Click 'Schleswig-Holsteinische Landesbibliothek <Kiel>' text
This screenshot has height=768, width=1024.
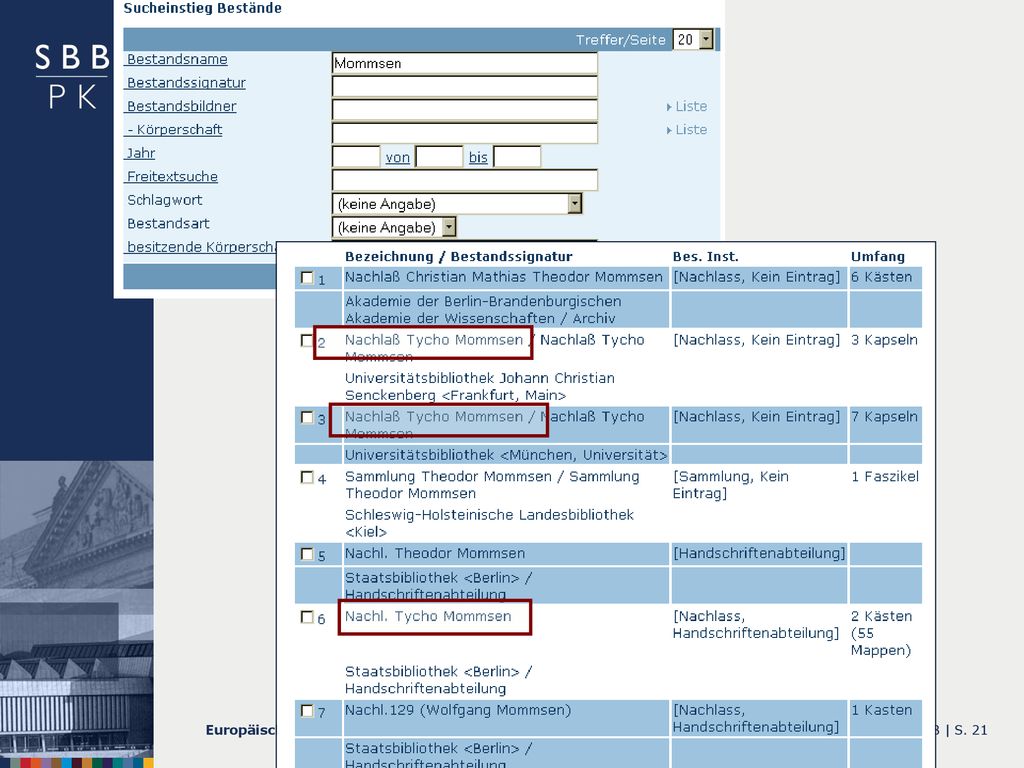click(489, 524)
